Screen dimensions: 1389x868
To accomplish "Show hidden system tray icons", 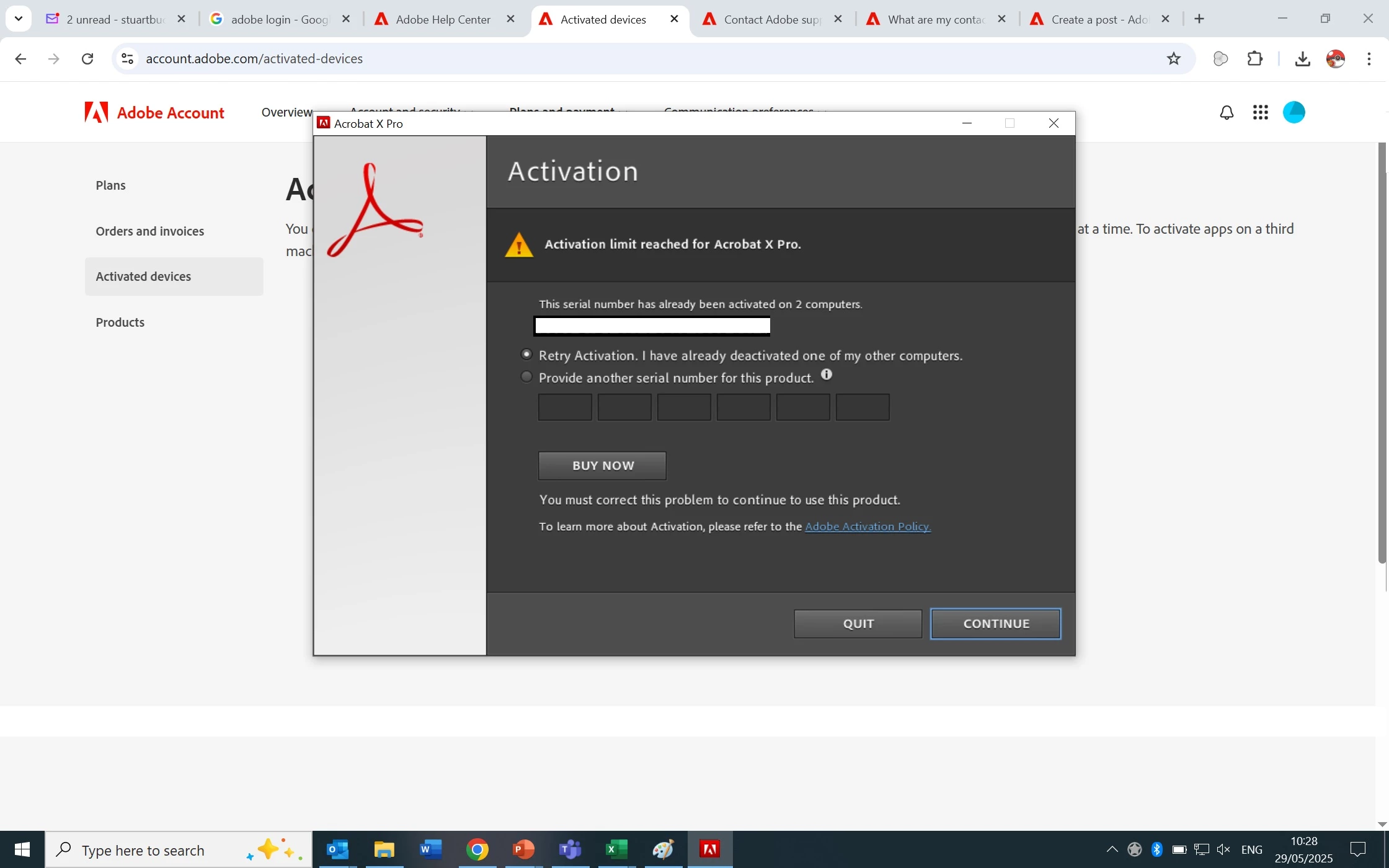I will [1112, 849].
